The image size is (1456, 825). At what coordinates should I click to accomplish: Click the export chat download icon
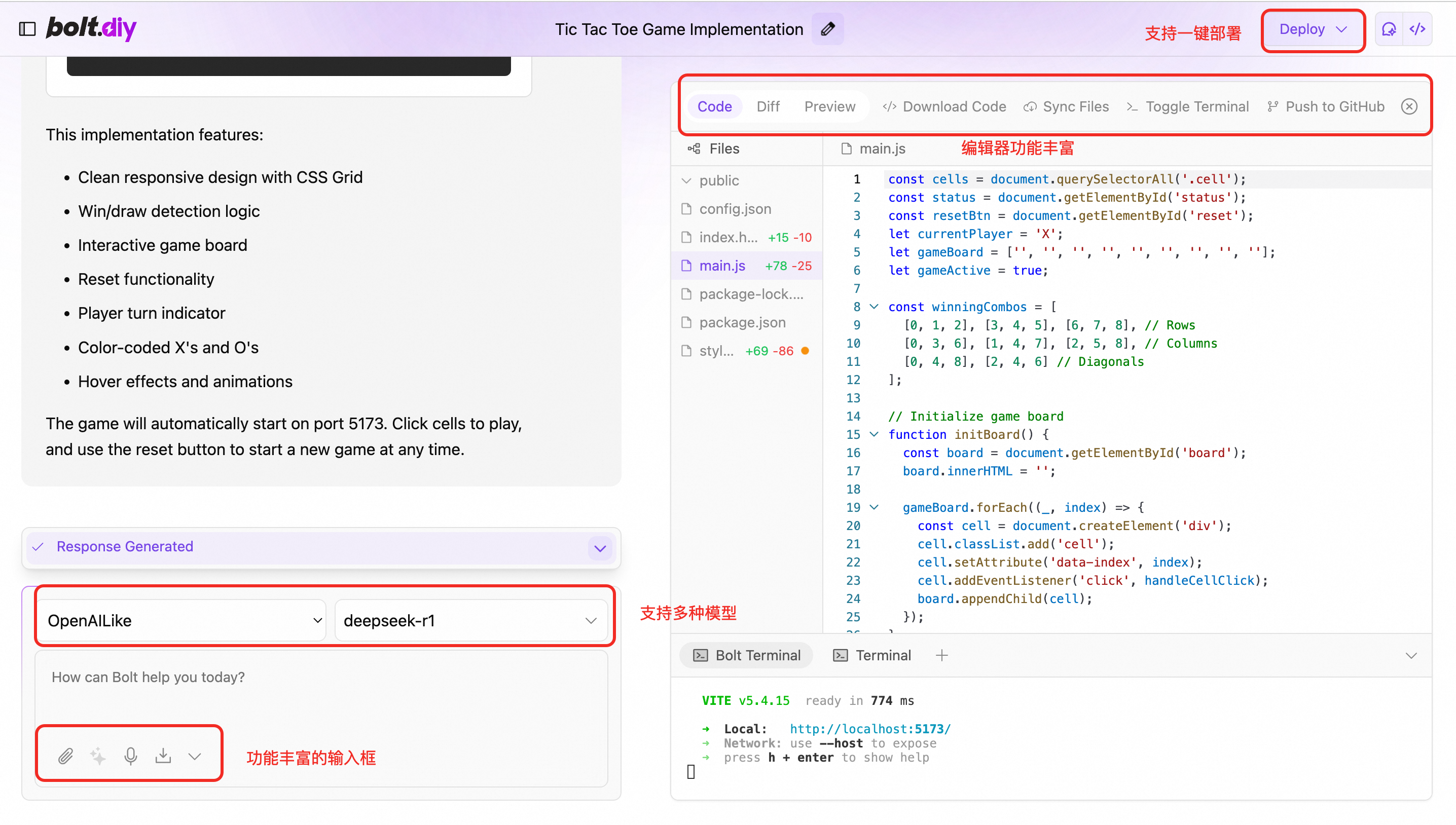[x=163, y=756]
